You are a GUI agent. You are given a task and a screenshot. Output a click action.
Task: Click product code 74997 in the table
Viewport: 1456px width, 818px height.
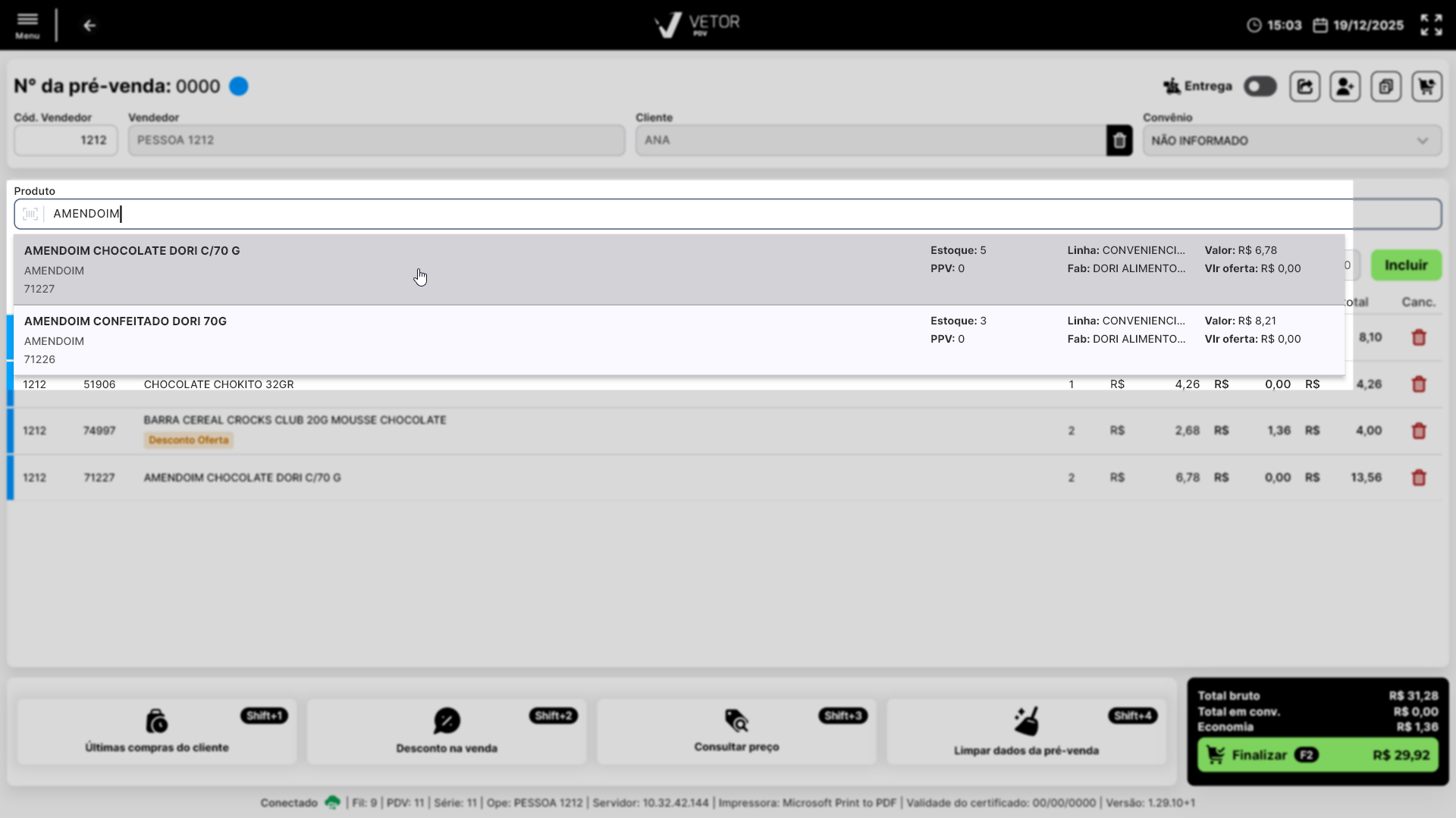click(99, 431)
